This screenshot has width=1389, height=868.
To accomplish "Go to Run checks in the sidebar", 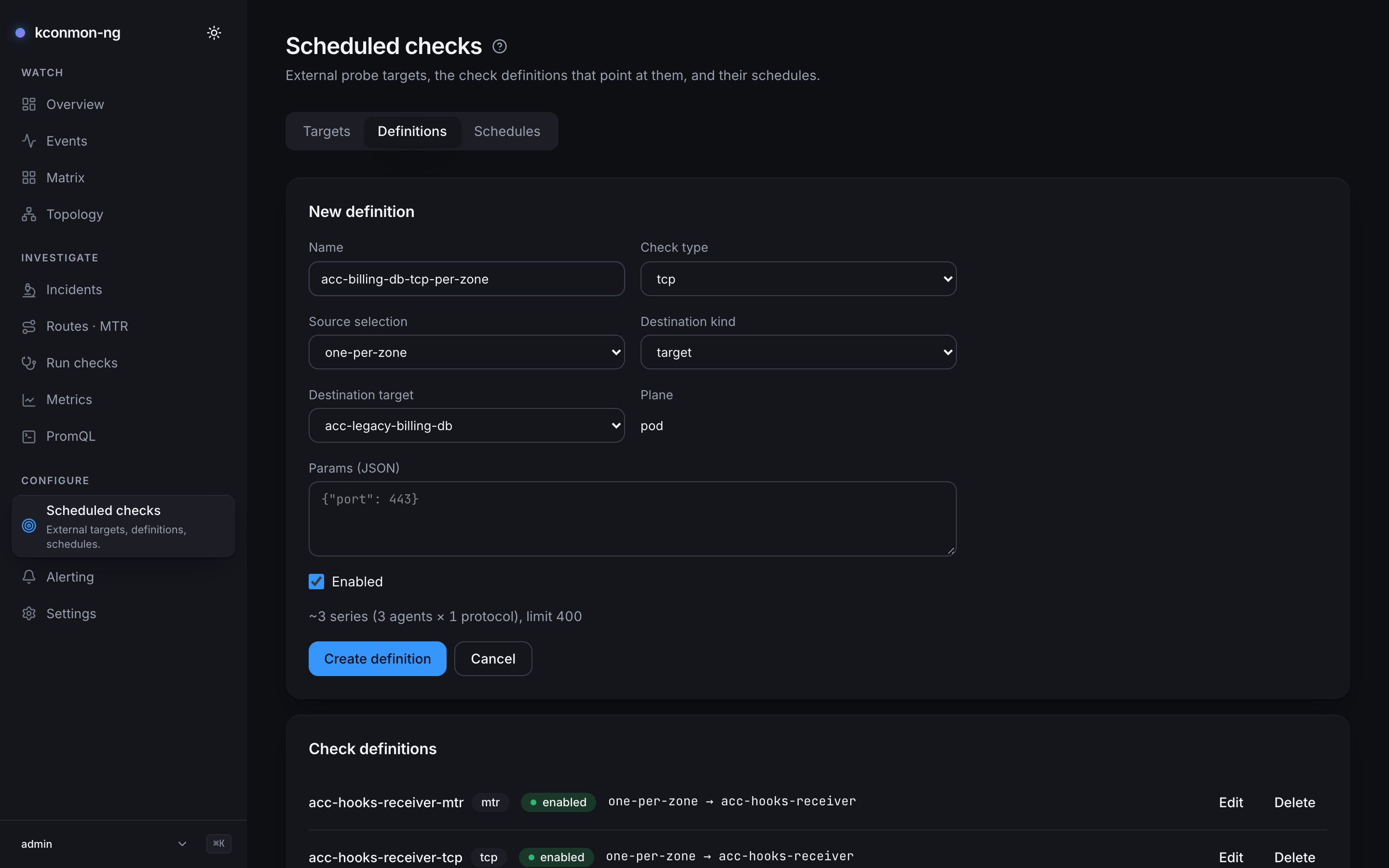I will pos(123,364).
